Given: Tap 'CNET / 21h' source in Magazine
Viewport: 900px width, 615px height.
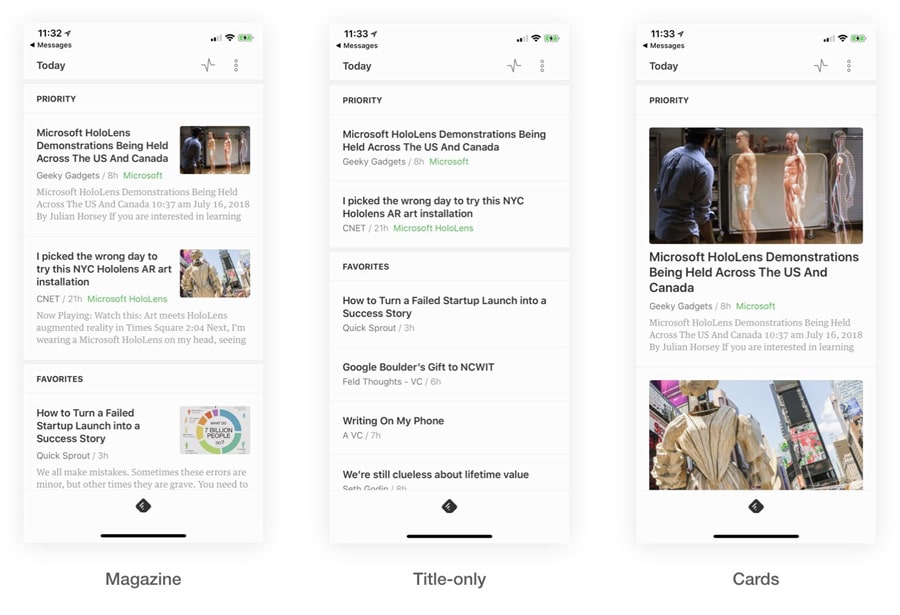Looking at the screenshot, I should [59, 299].
